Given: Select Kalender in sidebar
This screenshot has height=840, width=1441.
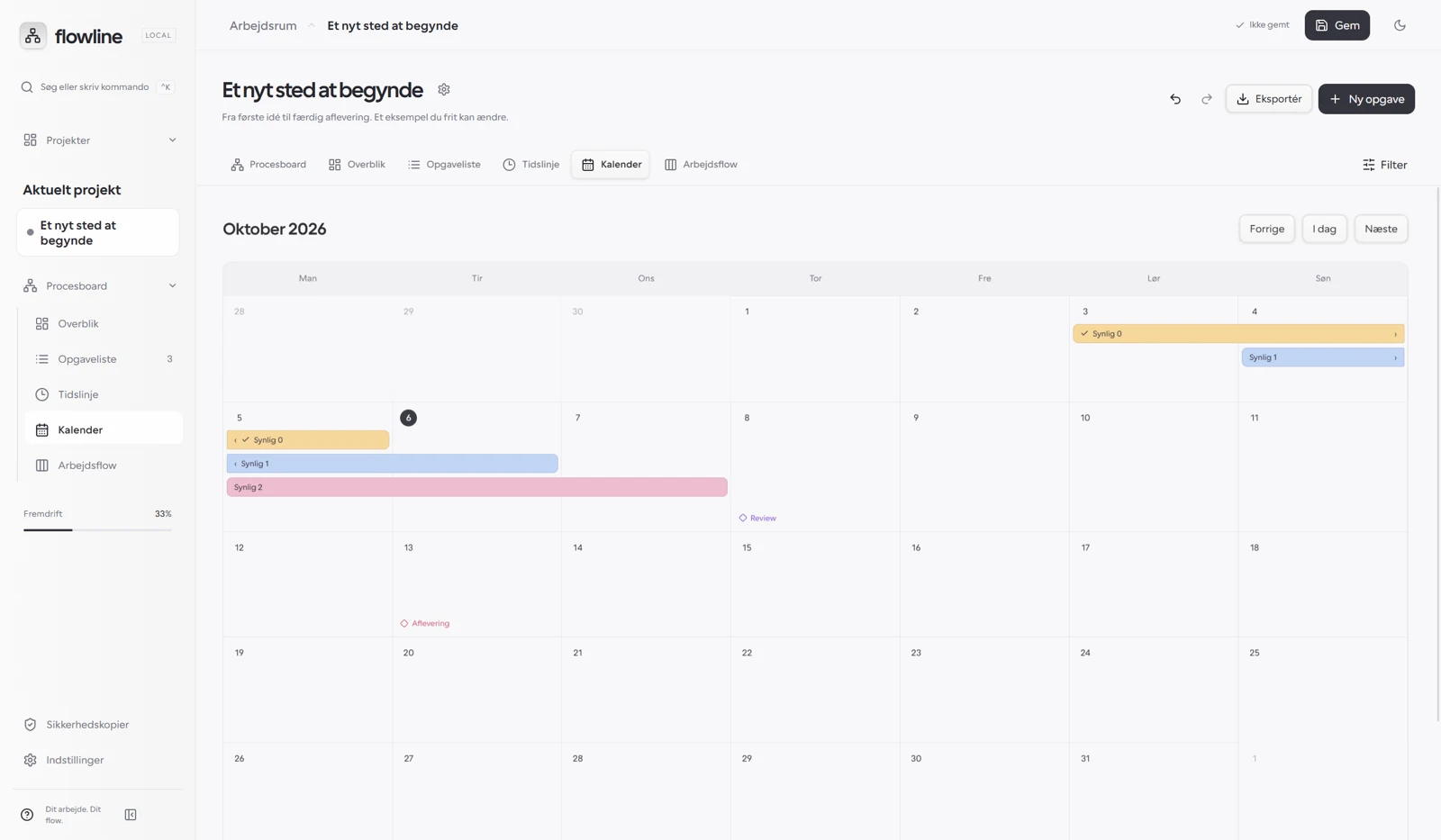Looking at the screenshot, I should (x=104, y=429).
